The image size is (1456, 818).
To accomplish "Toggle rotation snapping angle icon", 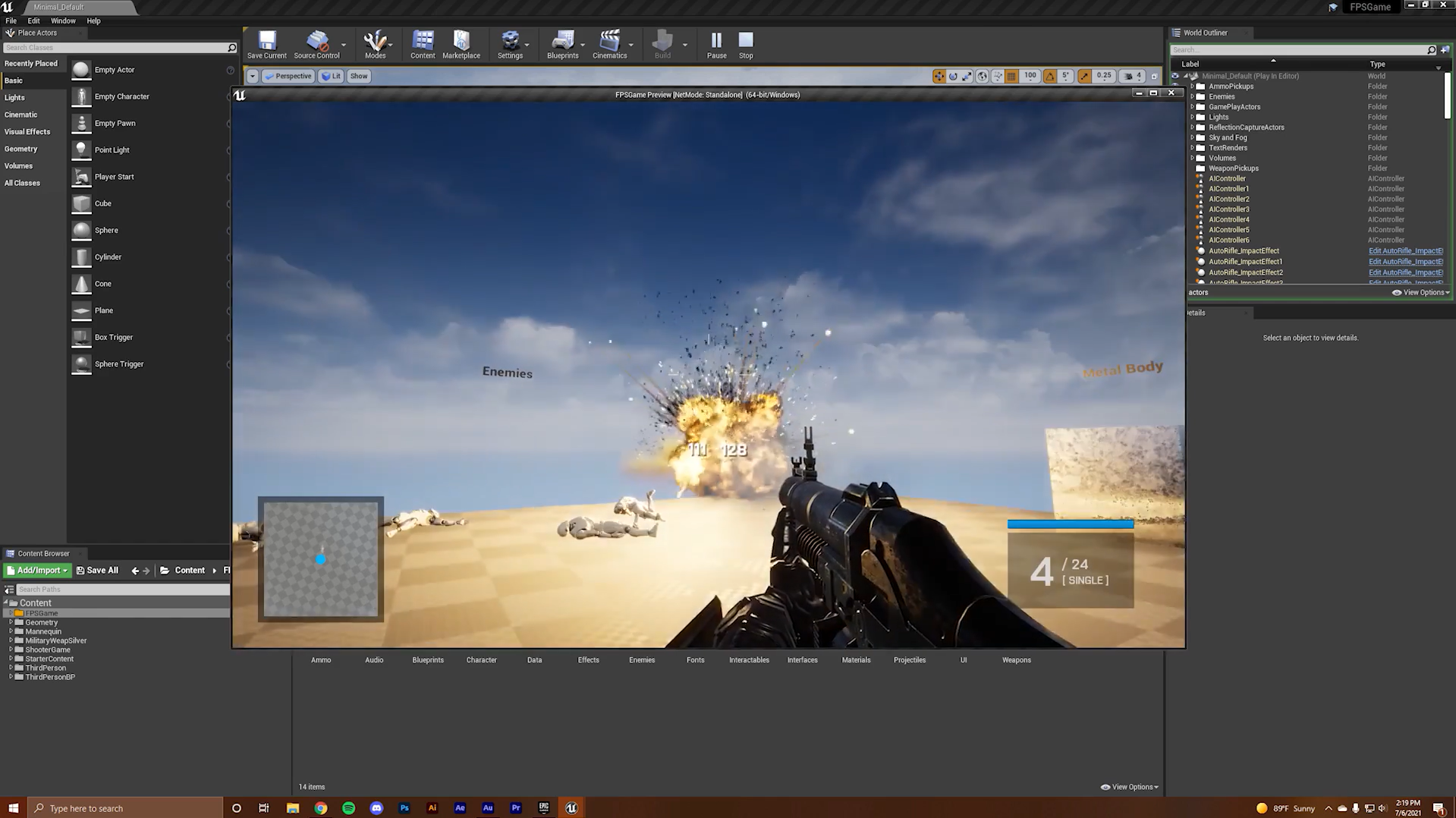I will pos(1050,76).
